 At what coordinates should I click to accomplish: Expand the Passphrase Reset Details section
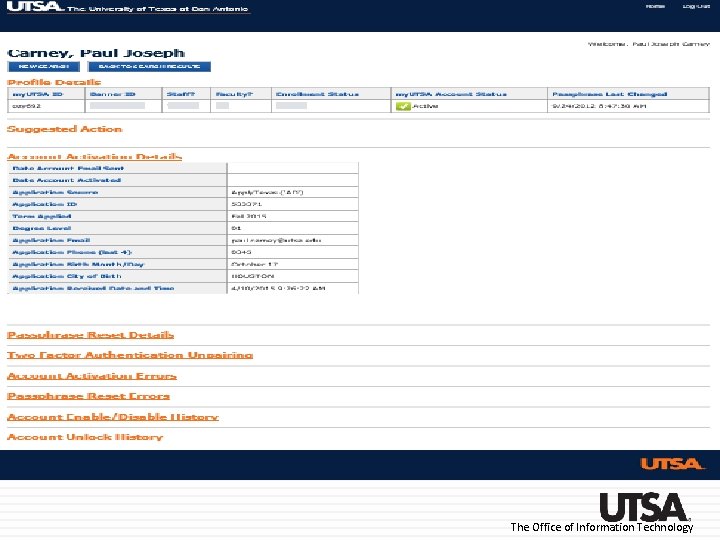point(90,335)
